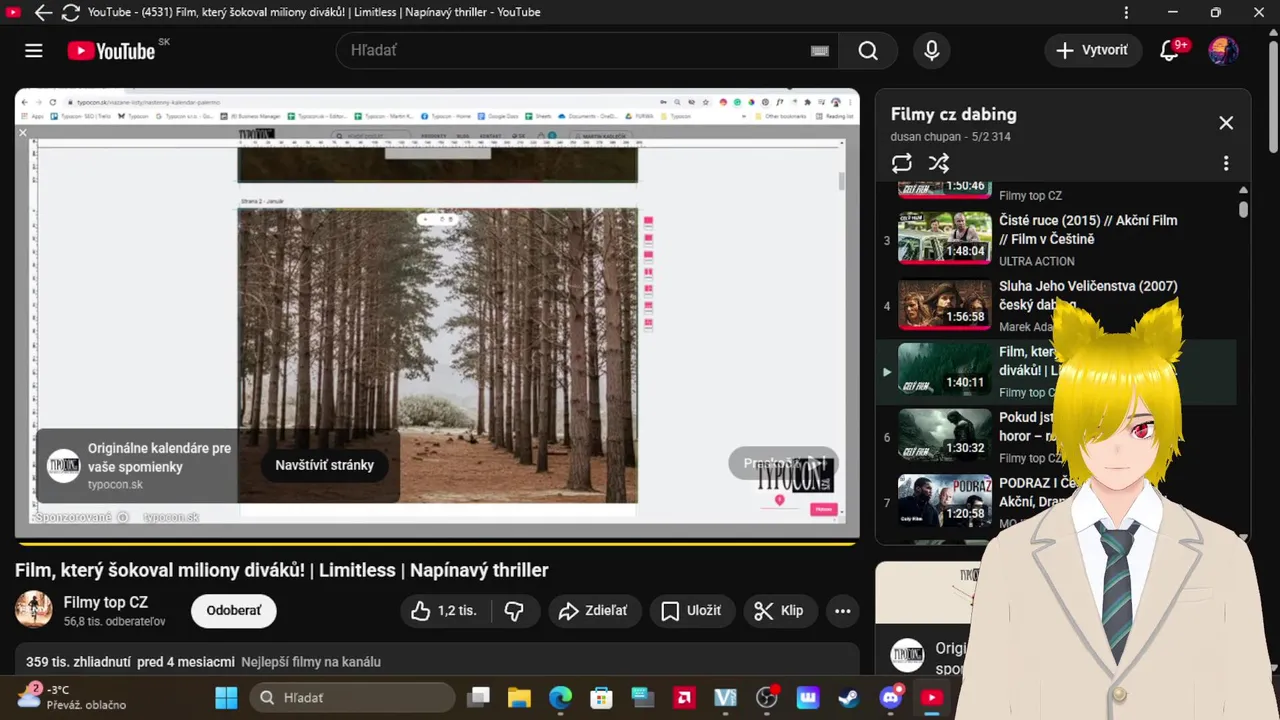
Task: Click the Zdieľať share button
Action: pos(594,610)
